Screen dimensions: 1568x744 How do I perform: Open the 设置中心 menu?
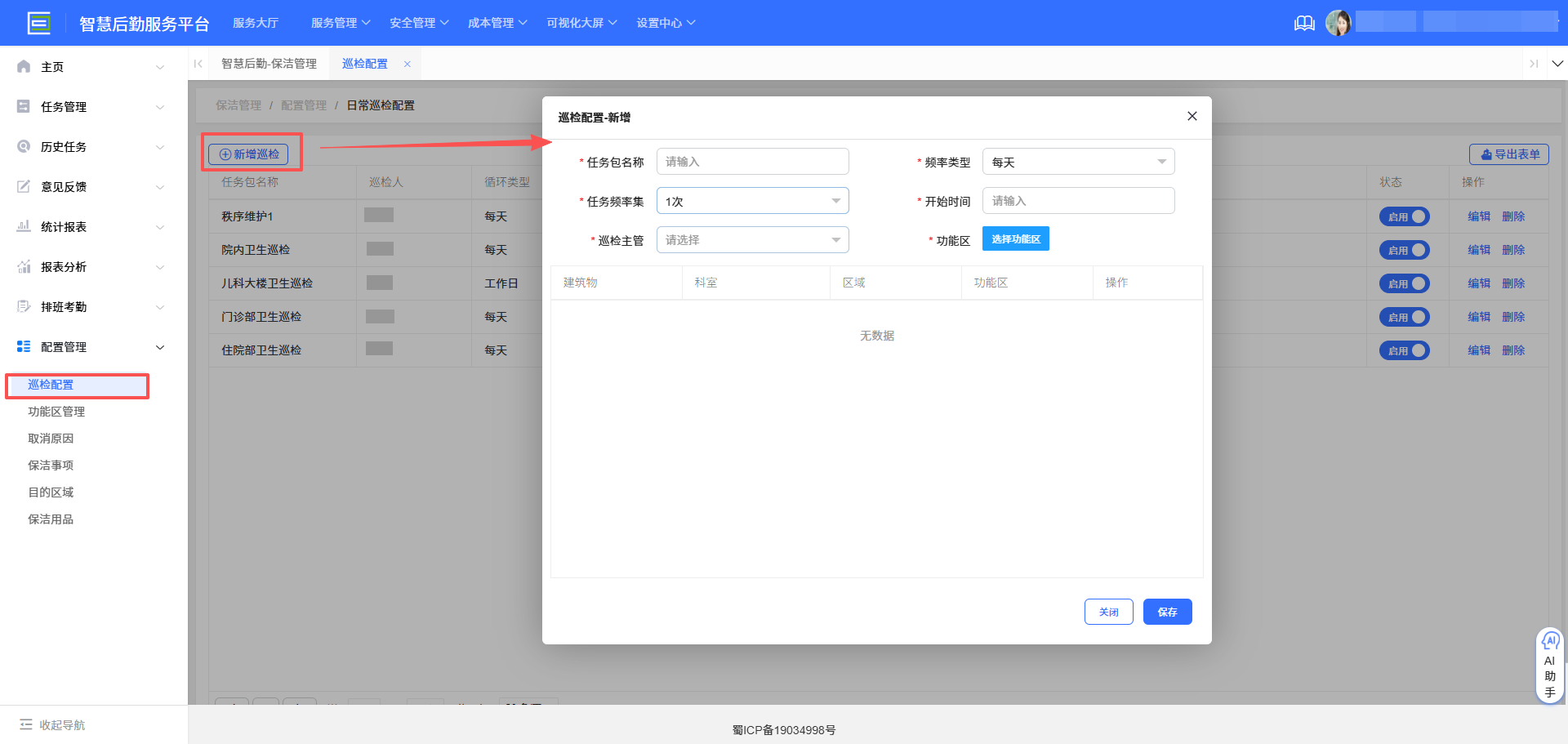(x=666, y=22)
